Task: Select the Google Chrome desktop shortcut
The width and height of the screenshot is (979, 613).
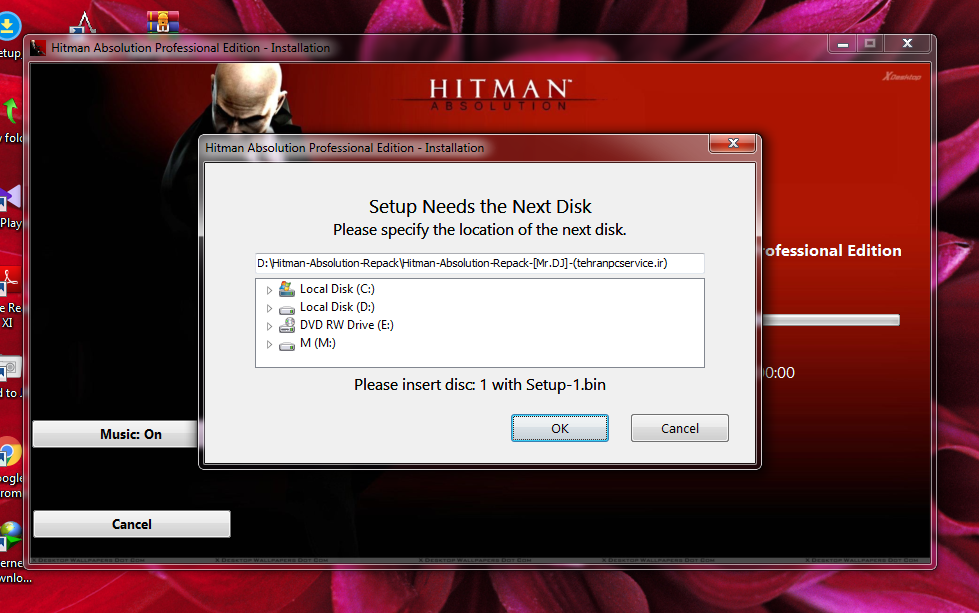Action: pos(9,454)
